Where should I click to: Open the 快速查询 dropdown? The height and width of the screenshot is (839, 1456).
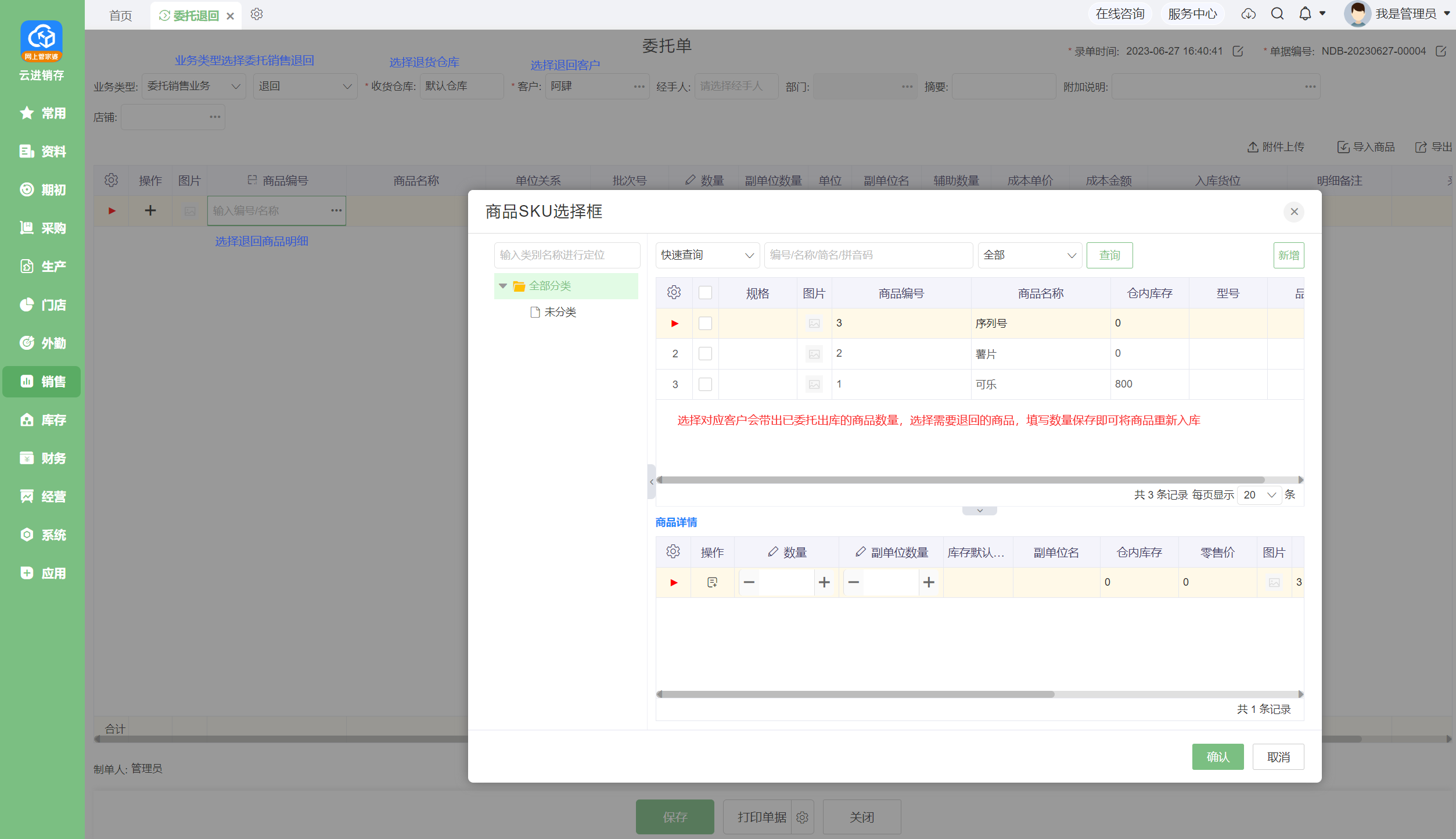pyautogui.click(x=707, y=256)
